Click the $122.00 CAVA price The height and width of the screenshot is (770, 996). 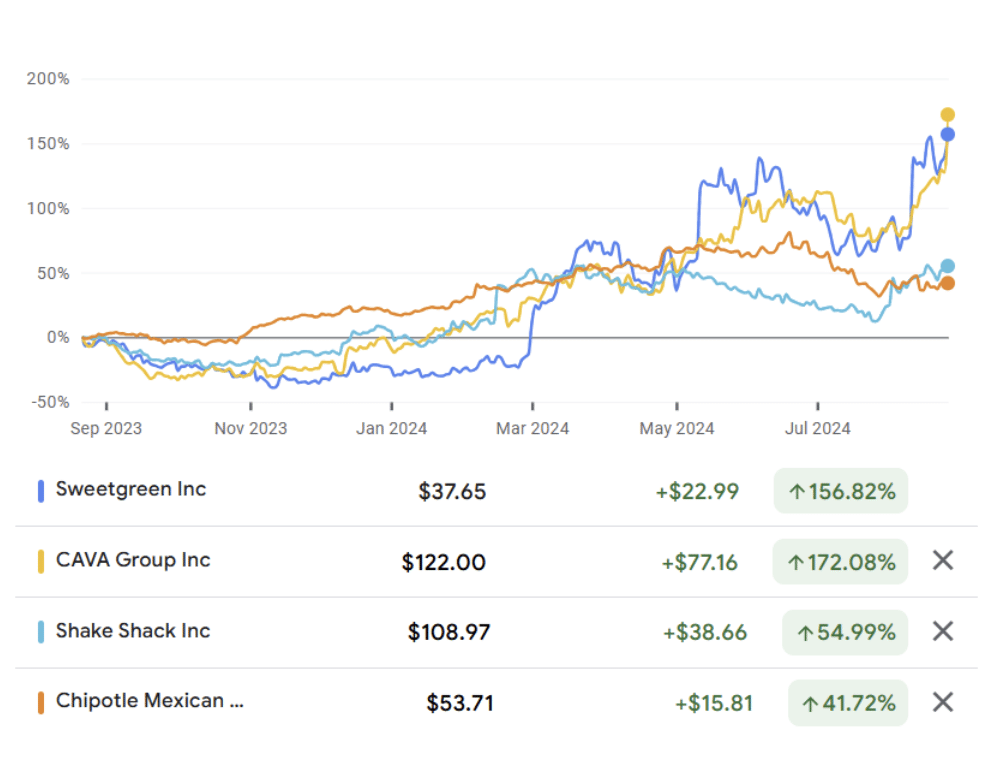[443, 562]
